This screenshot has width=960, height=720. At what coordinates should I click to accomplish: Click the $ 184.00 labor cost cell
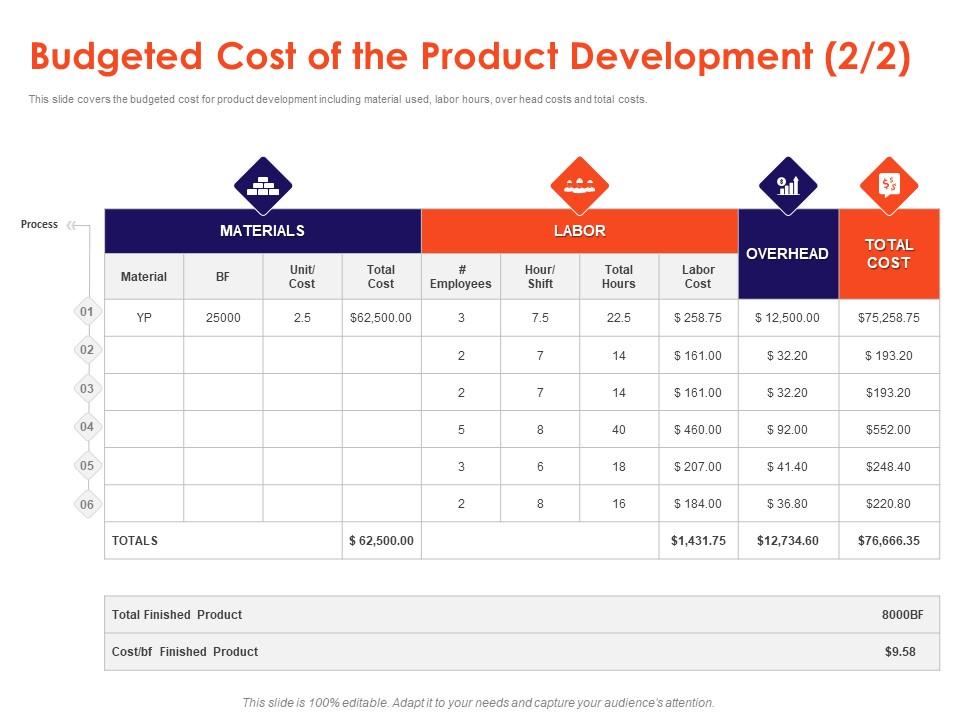[x=698, y=504]
